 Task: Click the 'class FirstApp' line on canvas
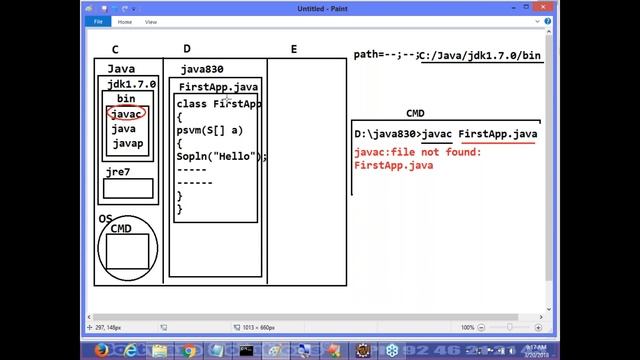coord(219,104)
